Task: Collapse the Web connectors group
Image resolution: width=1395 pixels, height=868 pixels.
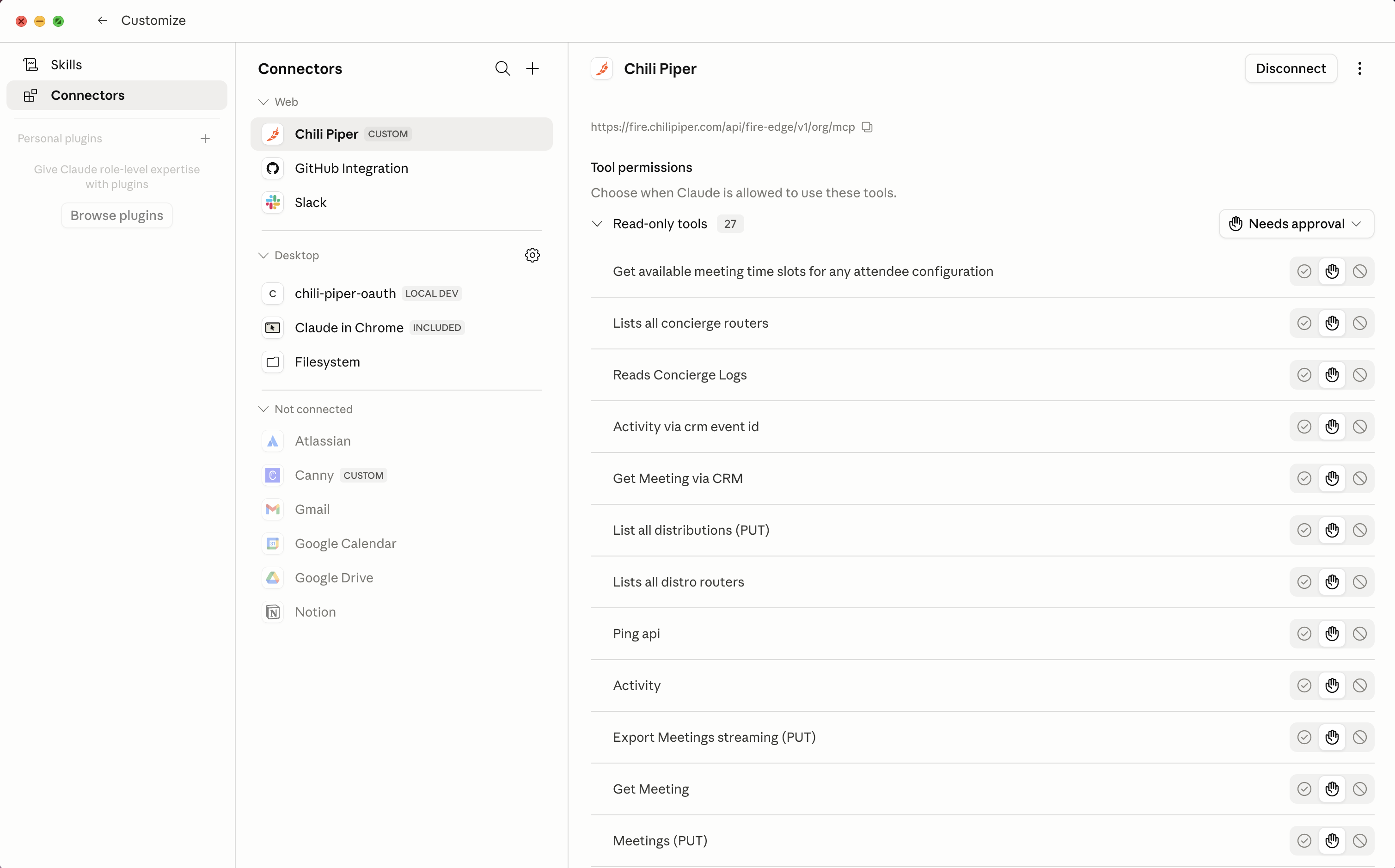Action: (x=263, y=102)
